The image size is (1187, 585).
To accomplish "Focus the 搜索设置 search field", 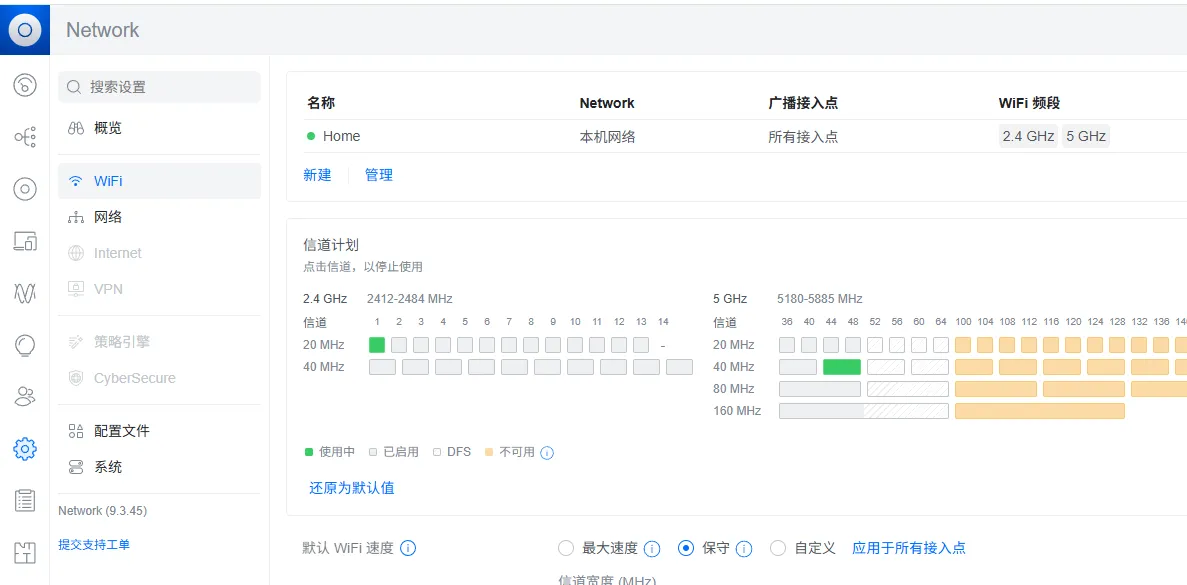I will tap(159, 87).
